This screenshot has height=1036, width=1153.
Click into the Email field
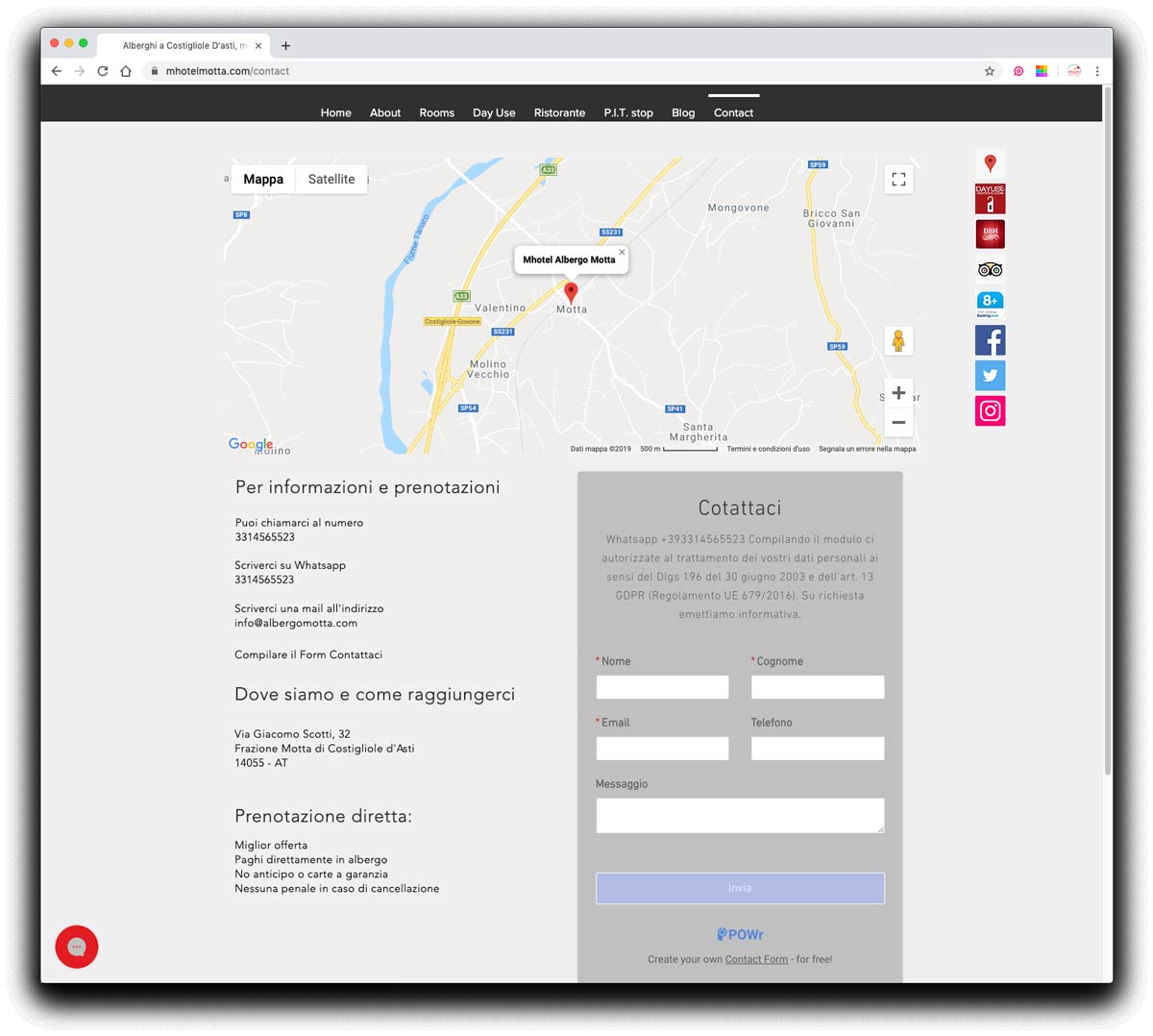[x=662, y=749]
